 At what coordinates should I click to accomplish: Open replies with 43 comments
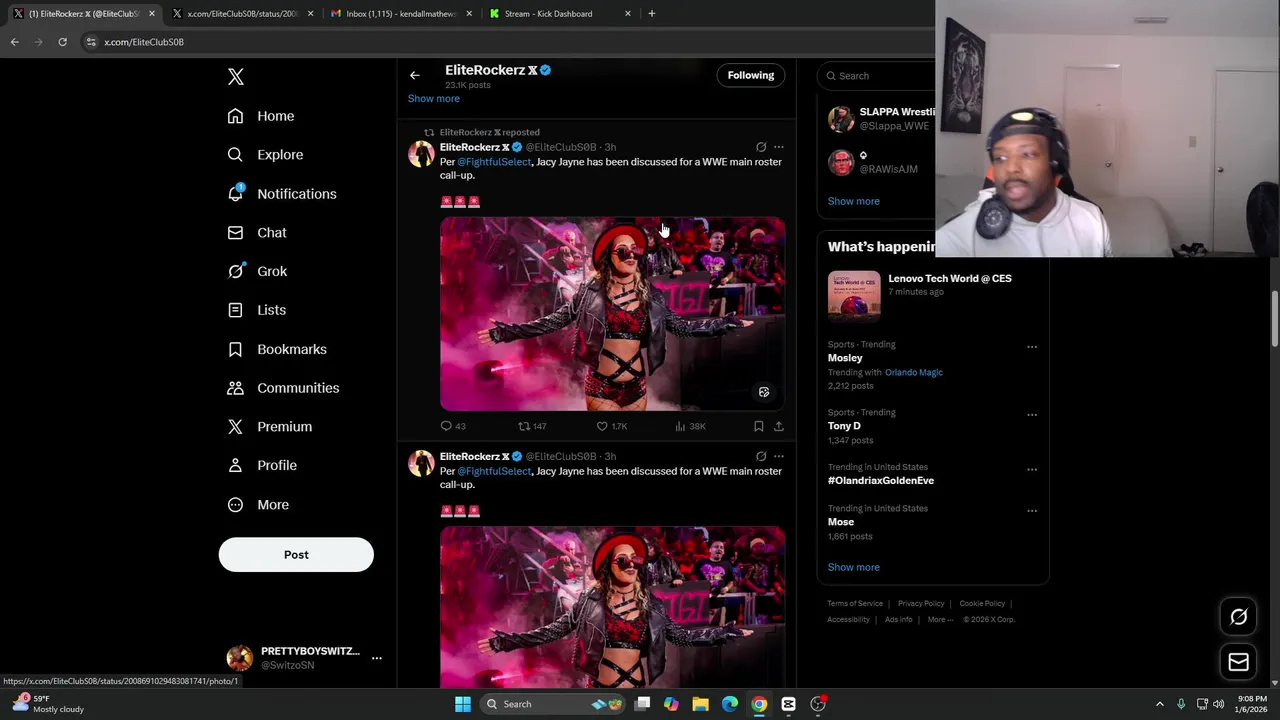453,426
